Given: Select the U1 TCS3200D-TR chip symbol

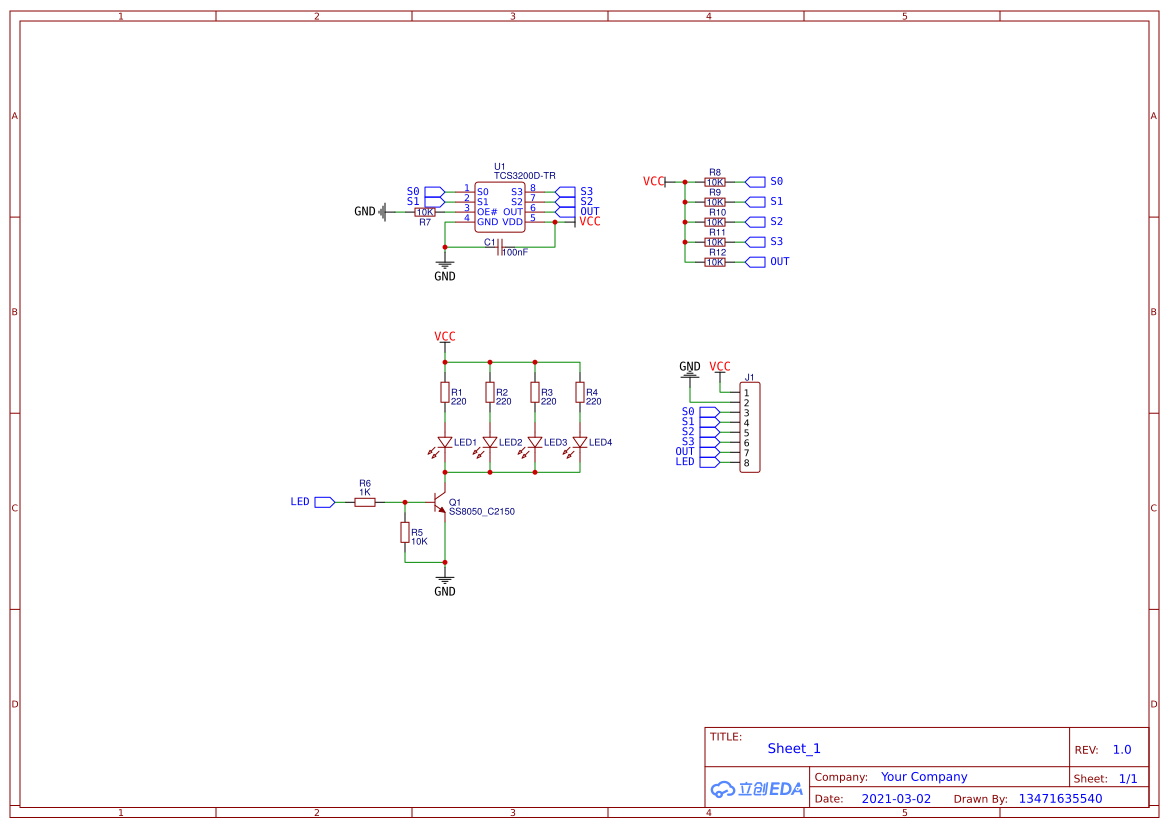Looking at the screenshot, I should (x=500, y=207).
